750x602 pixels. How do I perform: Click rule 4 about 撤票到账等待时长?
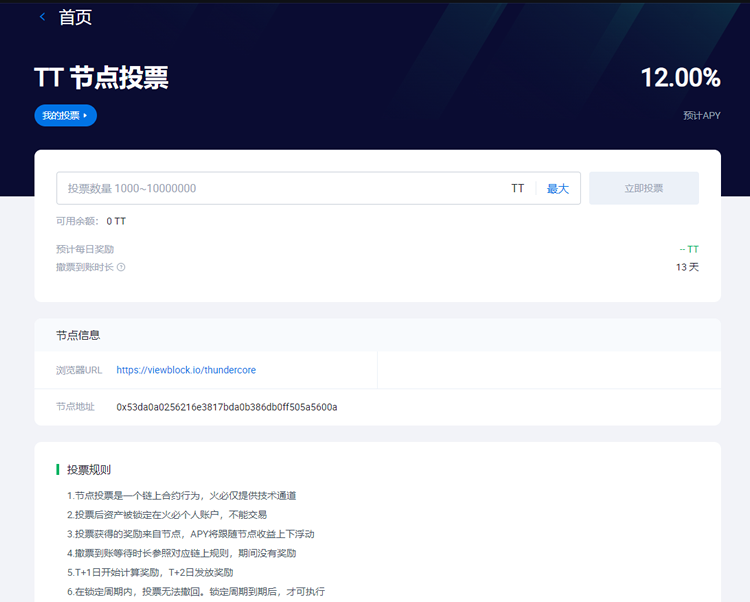pyautogui.click(x=182, y=553)
